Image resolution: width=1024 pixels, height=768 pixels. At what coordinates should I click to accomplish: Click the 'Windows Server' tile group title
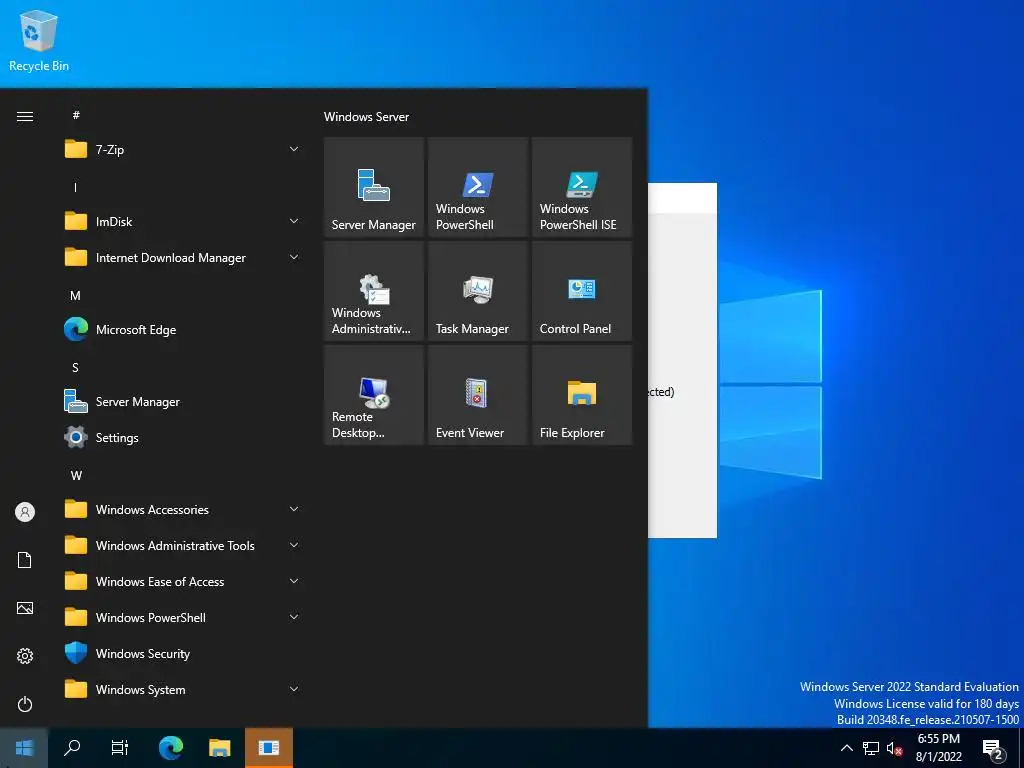[x=366, y=117]
